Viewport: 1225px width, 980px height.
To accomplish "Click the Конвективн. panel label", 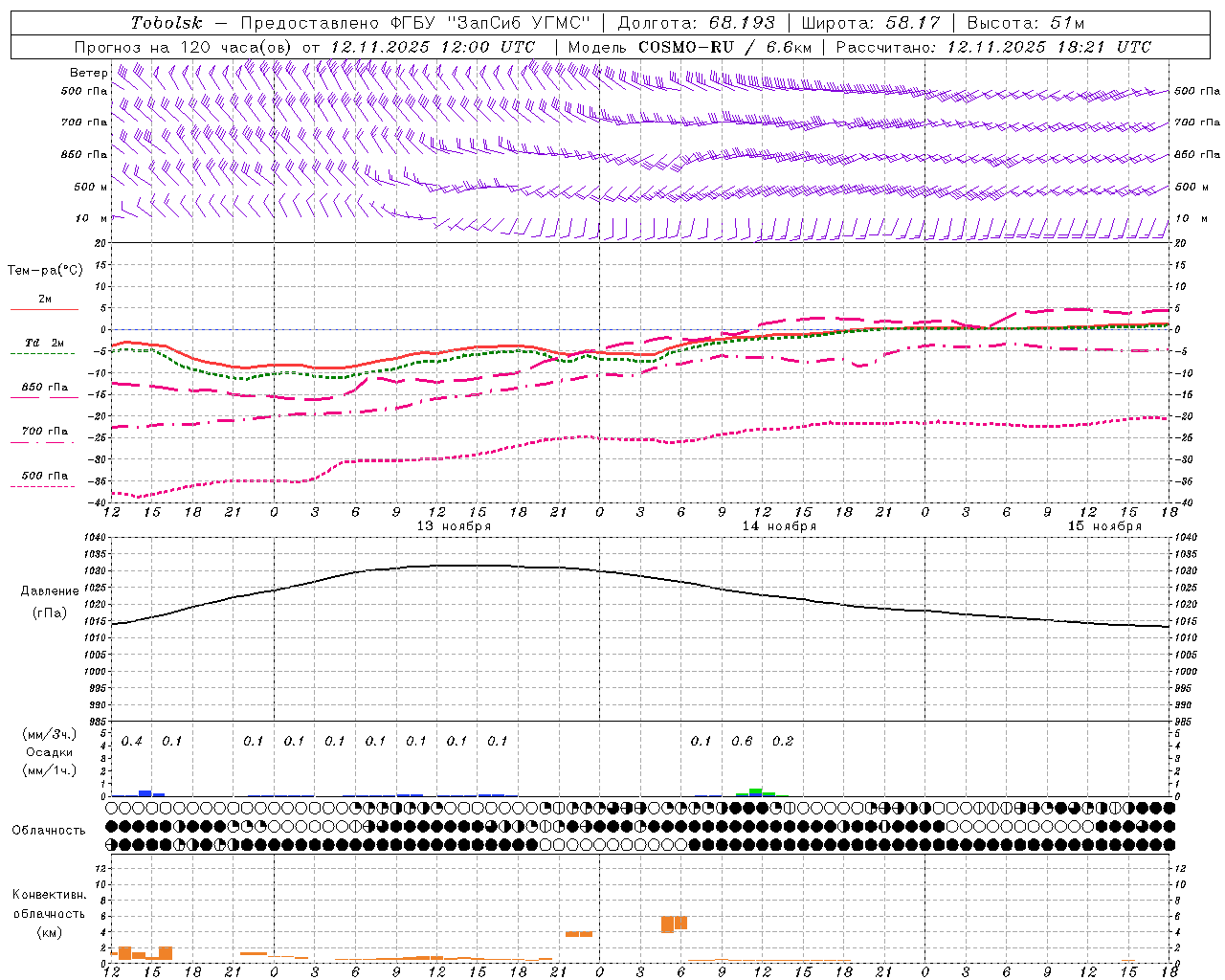I will [x=49, y=895].
